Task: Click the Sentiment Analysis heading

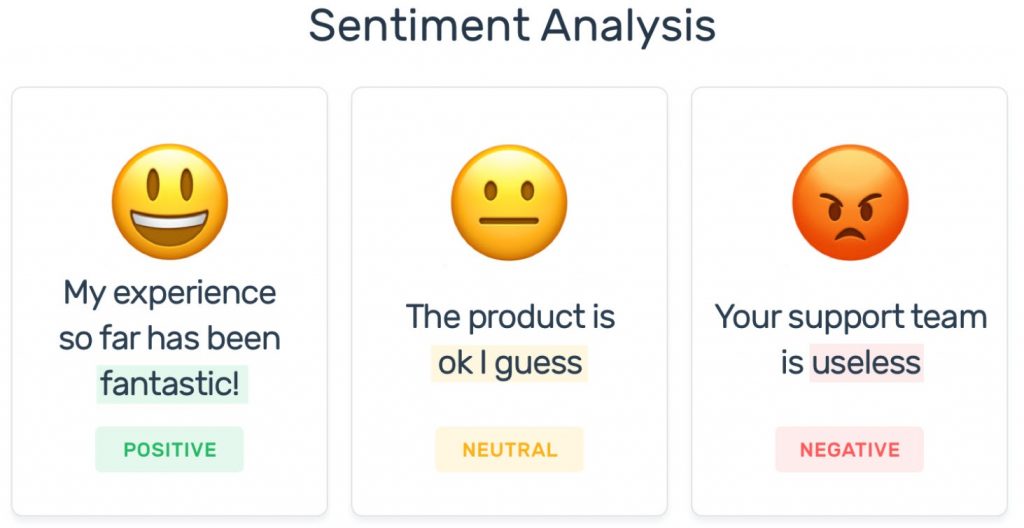Action: click(512, 26)
